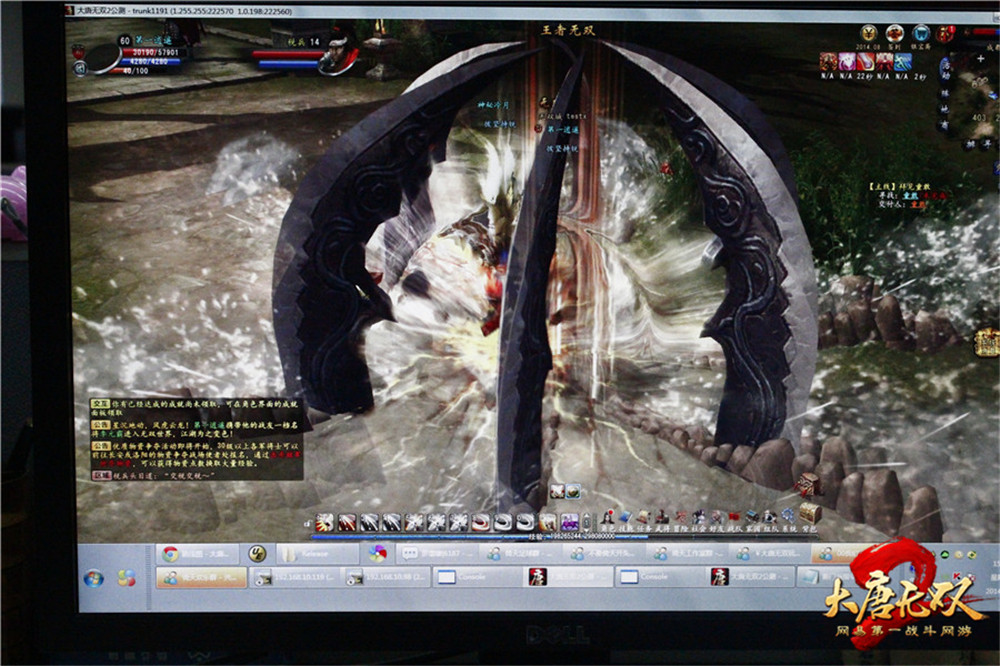Click the minimap plus zoom button

pos(981,59)
